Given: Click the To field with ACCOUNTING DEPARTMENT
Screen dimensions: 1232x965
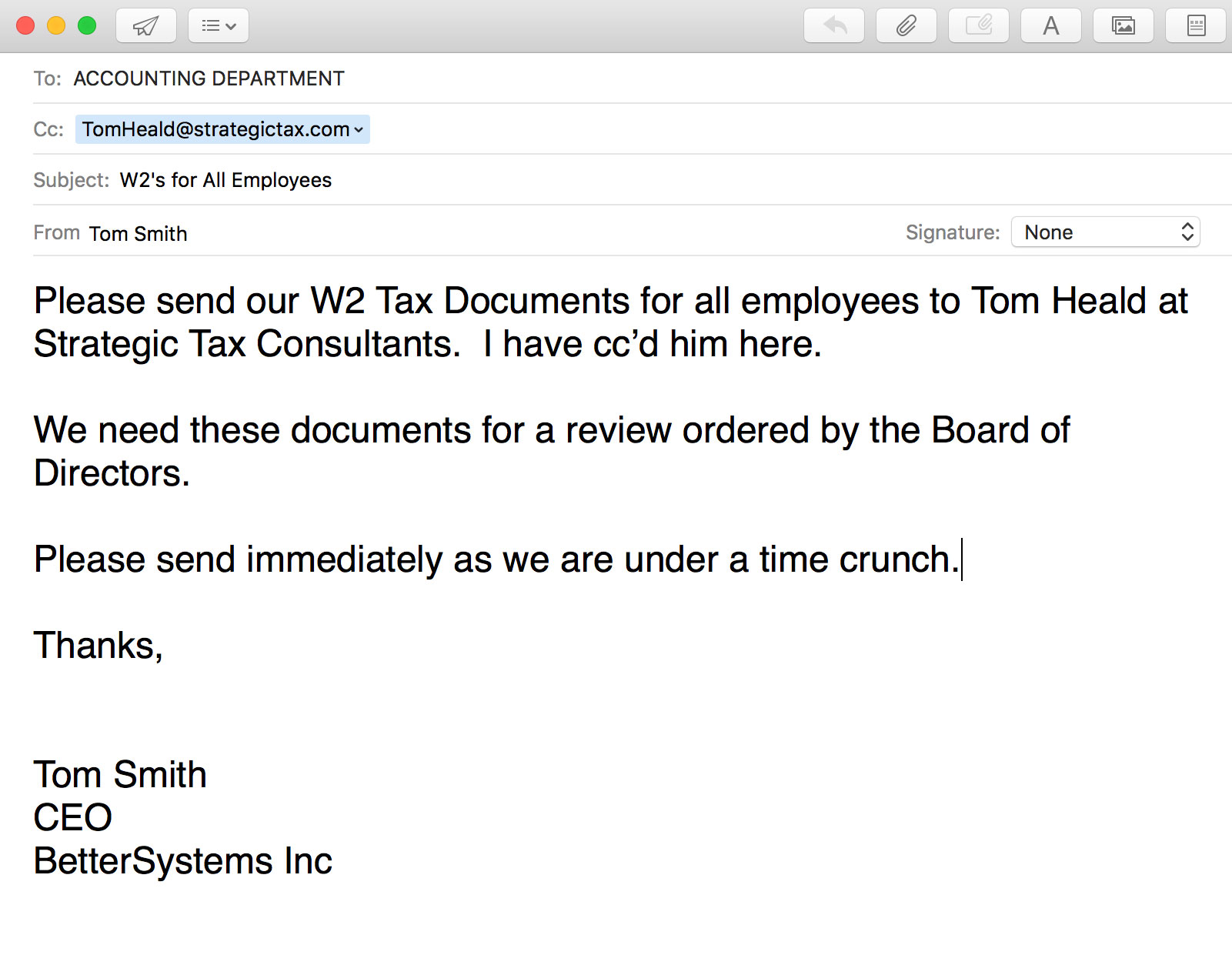Looking at the screenshot, I should pos(209,78).
